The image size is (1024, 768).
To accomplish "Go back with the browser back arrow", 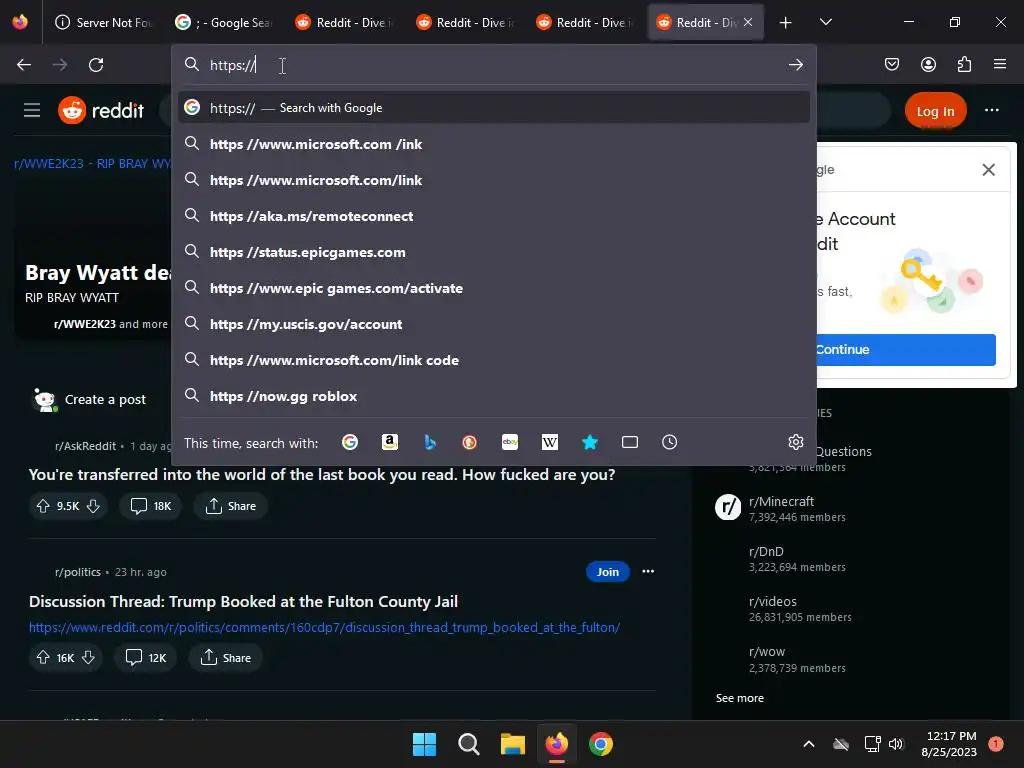I will pyautogui.click(x=24, y=65).
